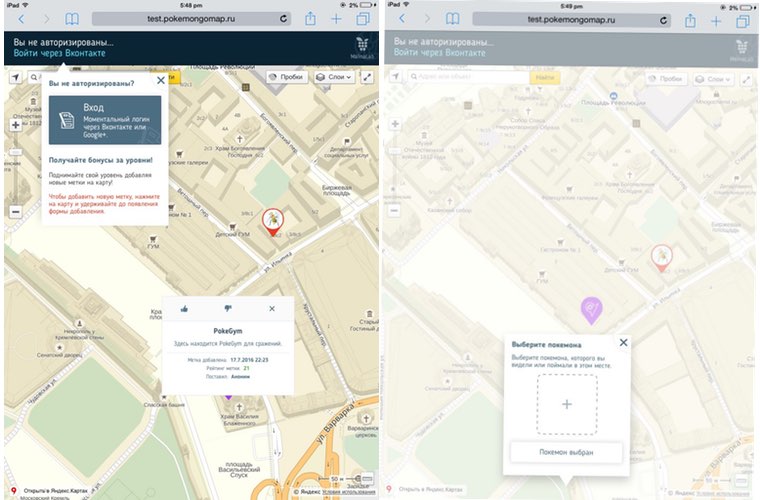The width and height of the screenshot is (760, 500).
Task: Click yellow 'Найти' search button on right map
Action: 545,77
